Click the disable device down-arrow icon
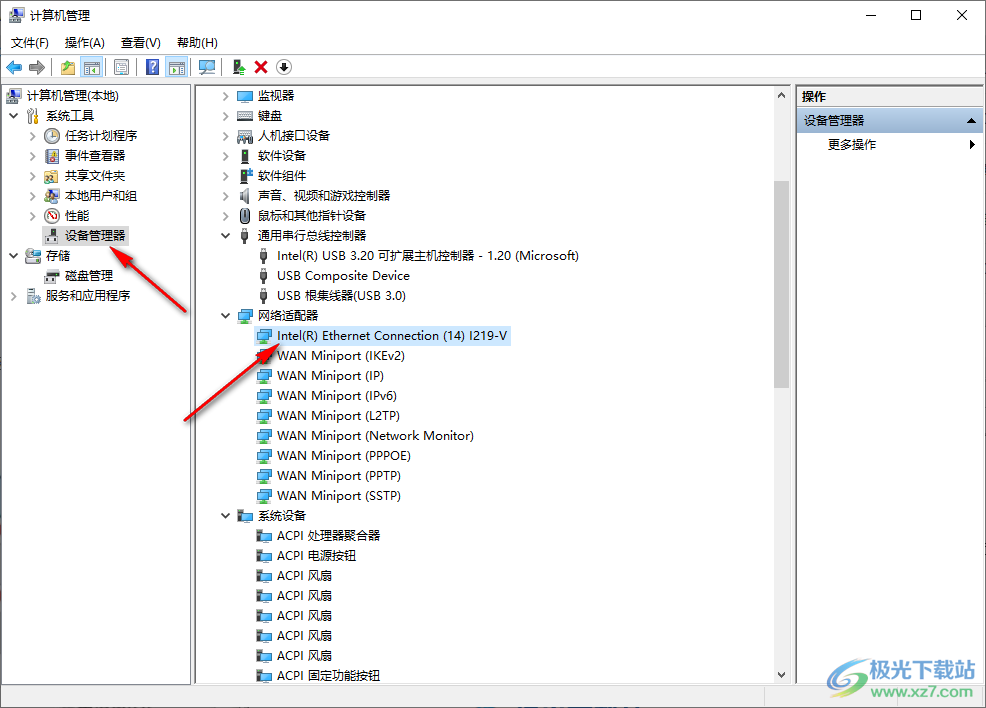Image resolution: width=986 pixels, height=708 pixels. [284, 67]
